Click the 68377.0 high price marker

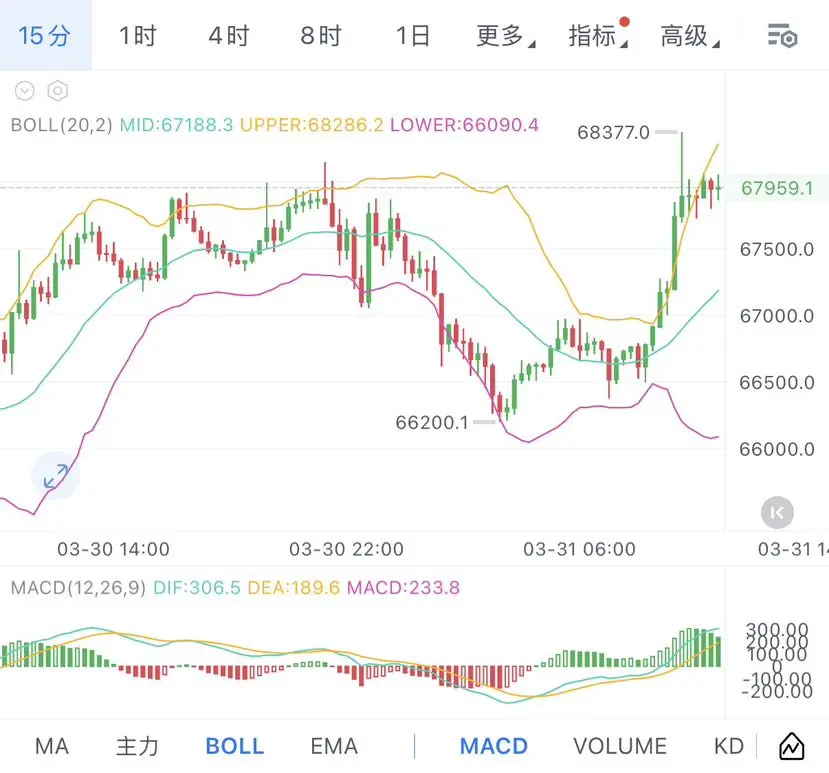tap(614, 132)
